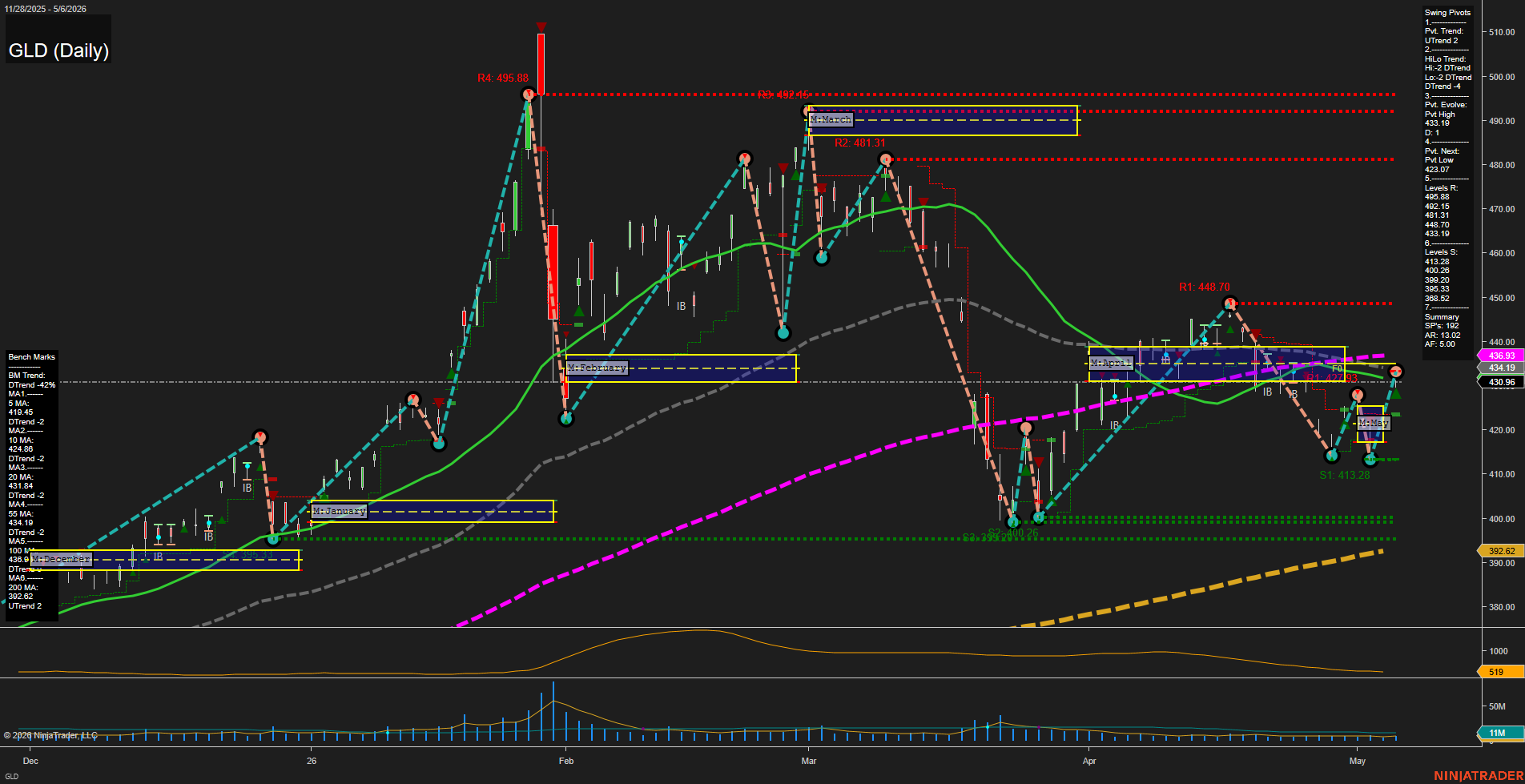This screenshot has height=784, width=1525.
Task: Select the 430.96 last price marker
Action: pos(1501,382)
